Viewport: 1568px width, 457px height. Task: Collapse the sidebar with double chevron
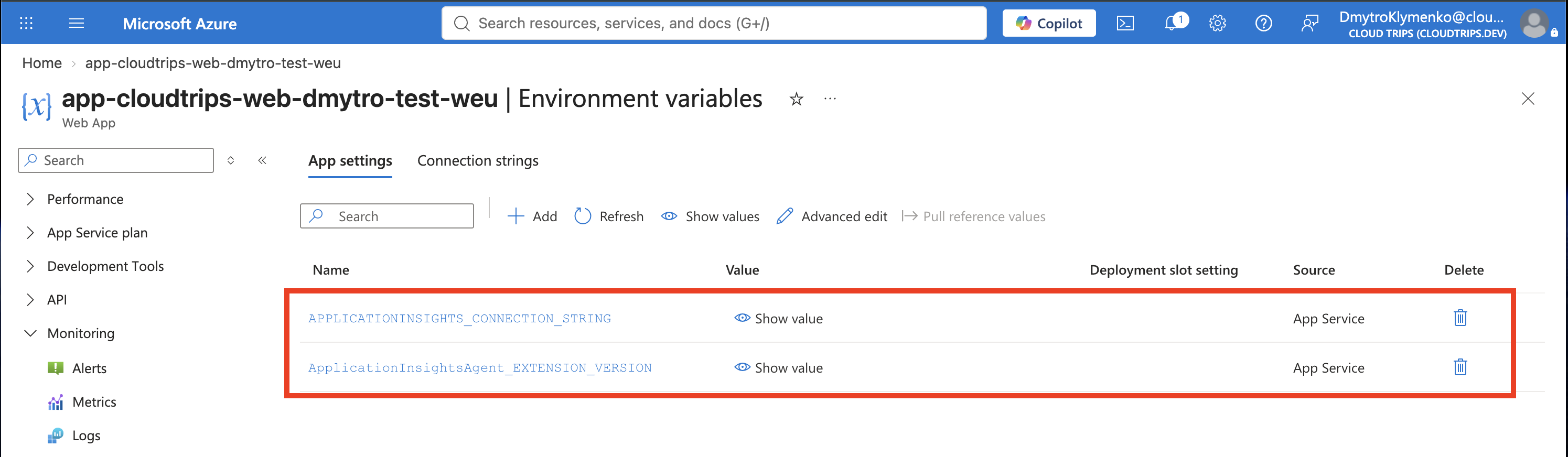[x=262, y=161]
